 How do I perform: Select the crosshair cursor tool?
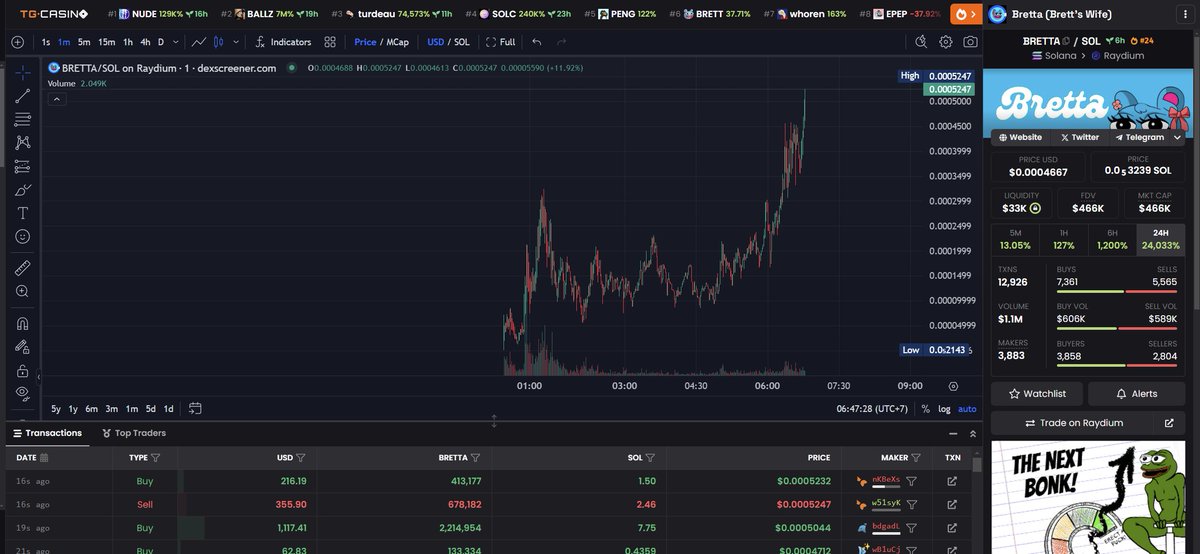pos(22,73)
